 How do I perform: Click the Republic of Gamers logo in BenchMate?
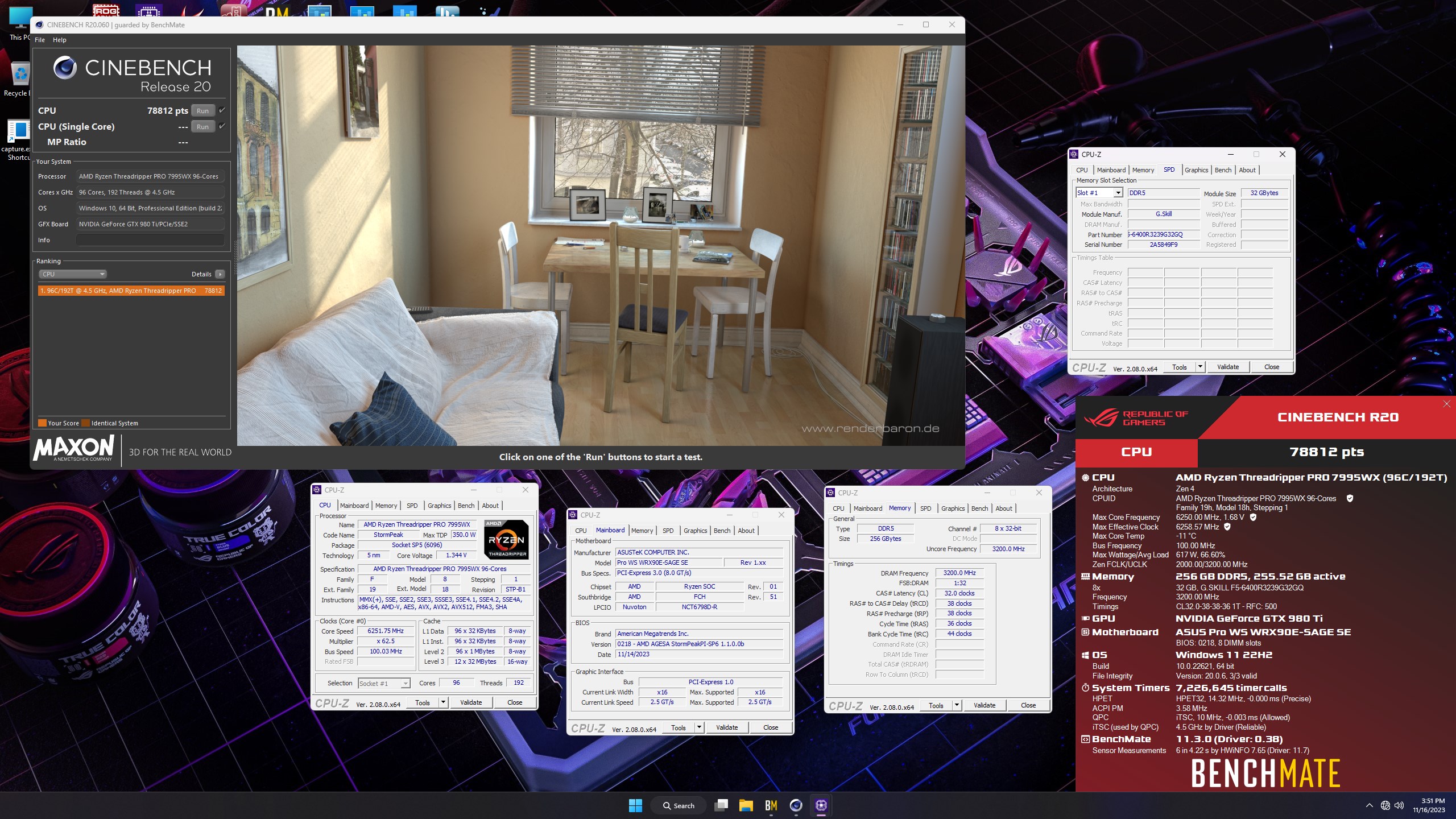click(1135, 418)
